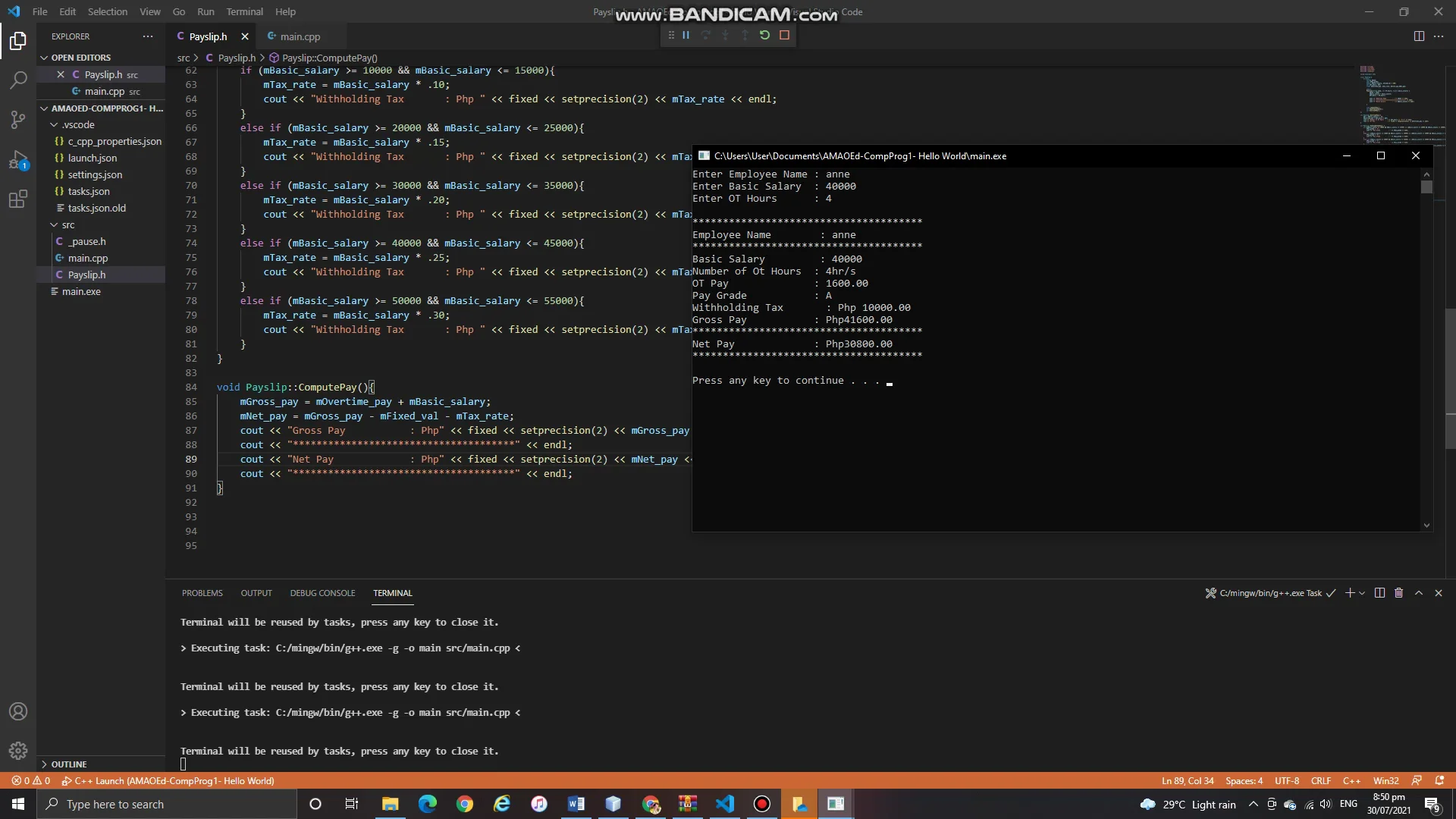Open the editor More Actions menu

pos(1439,36)
